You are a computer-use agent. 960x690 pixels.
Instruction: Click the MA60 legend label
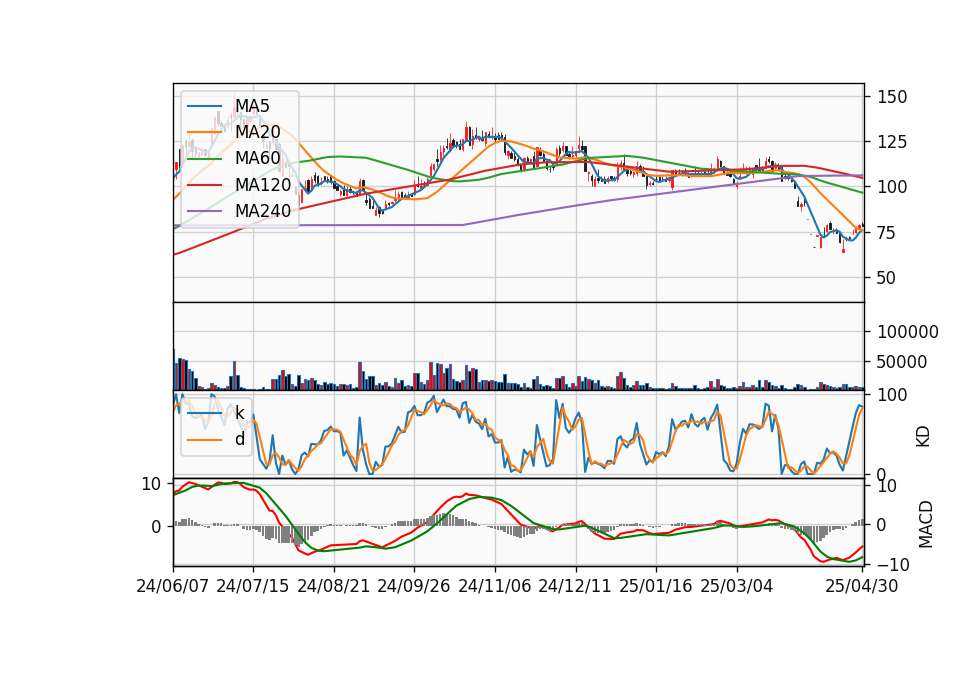258,158
